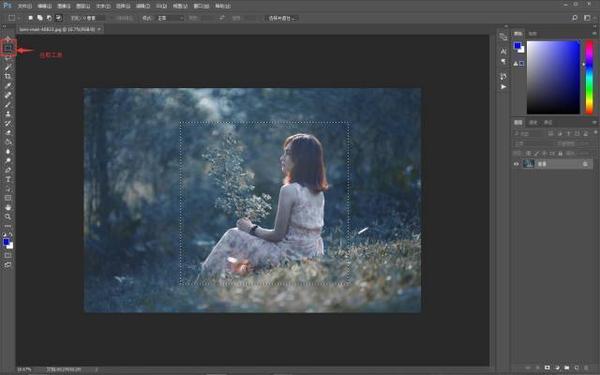Choose Add to Selection mode
600x375 pixels.
tap(40, 18)
